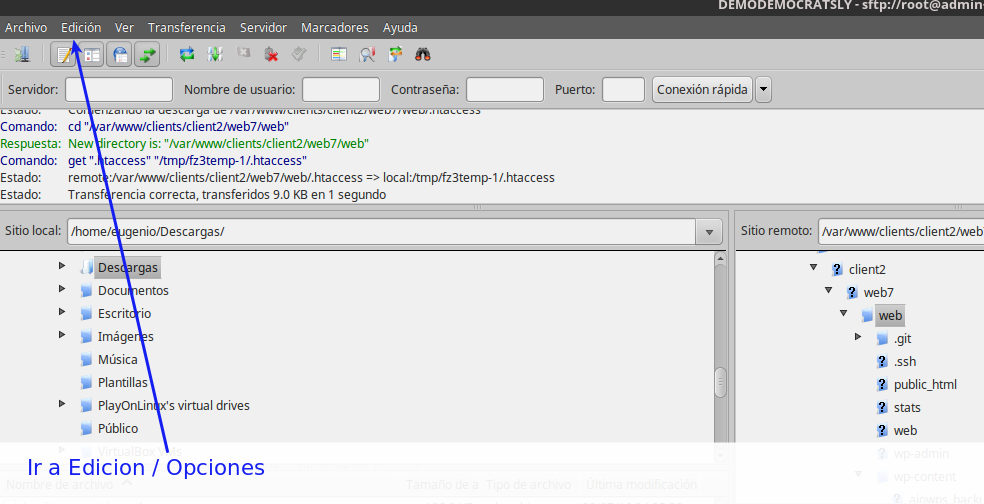This screenshot has width=984, height=504.
Task: Toggle synchronized browsing icon
Action: coord(395,55)
